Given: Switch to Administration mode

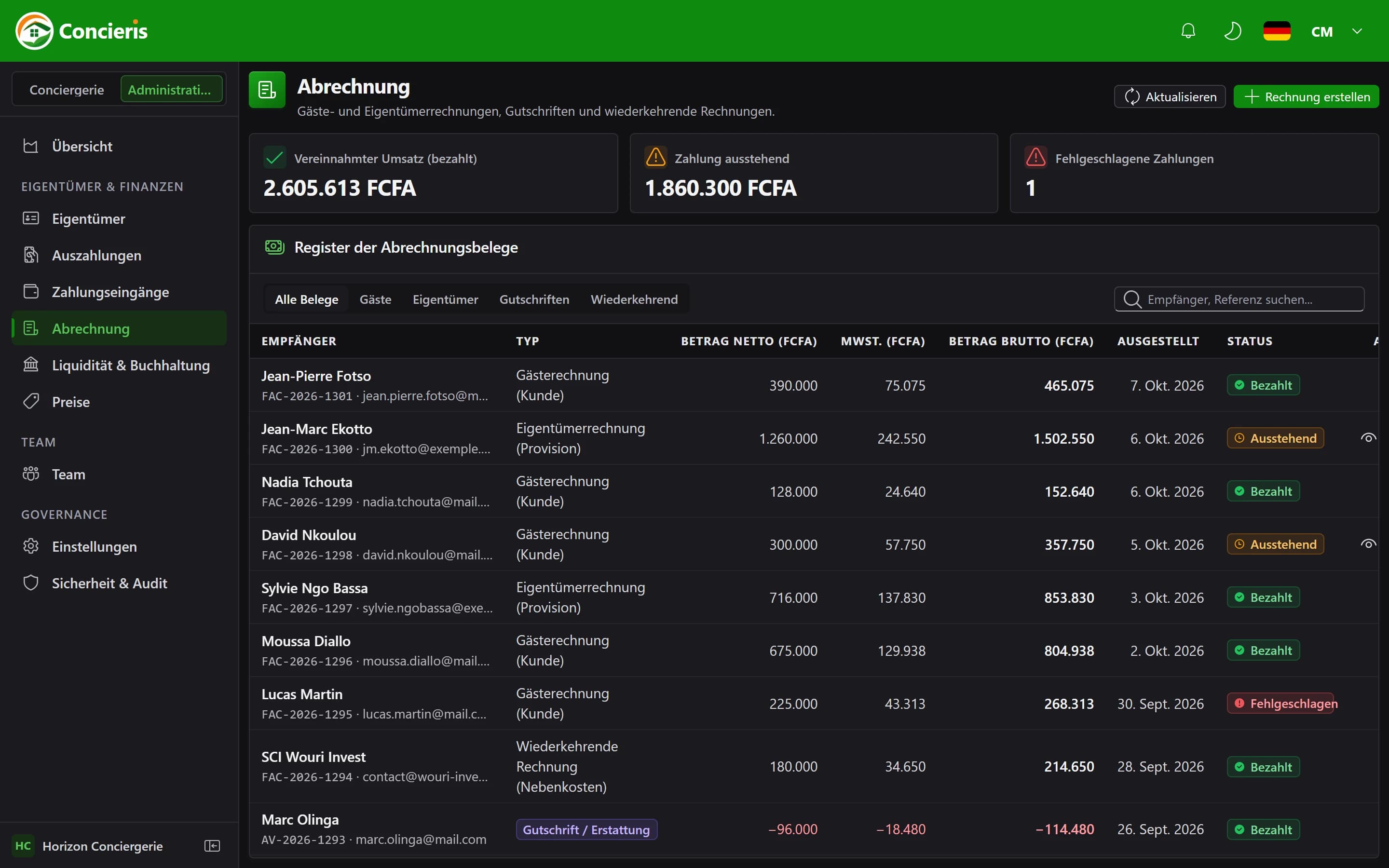Looking at the screenshot, I should 171,90.
